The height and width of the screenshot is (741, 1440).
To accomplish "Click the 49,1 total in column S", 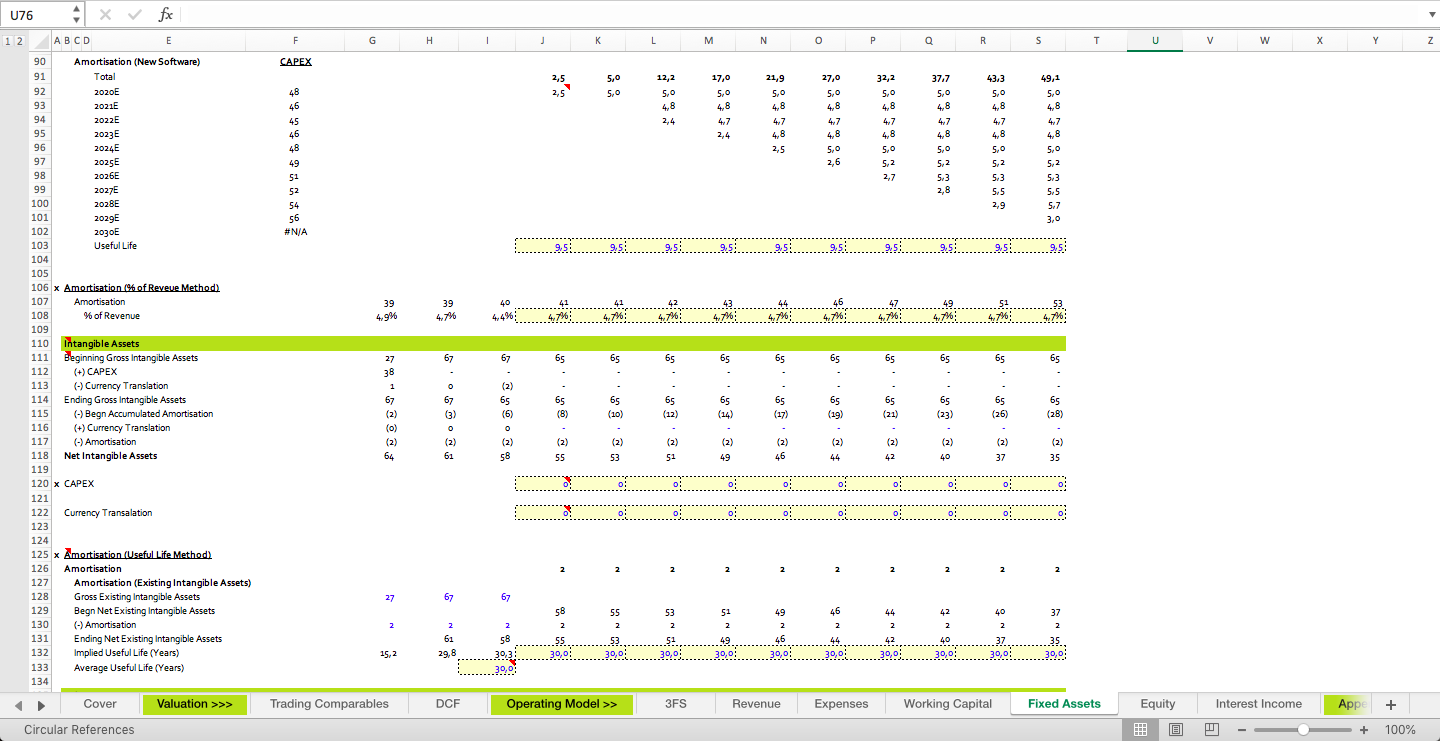I will coord(1050,76).
